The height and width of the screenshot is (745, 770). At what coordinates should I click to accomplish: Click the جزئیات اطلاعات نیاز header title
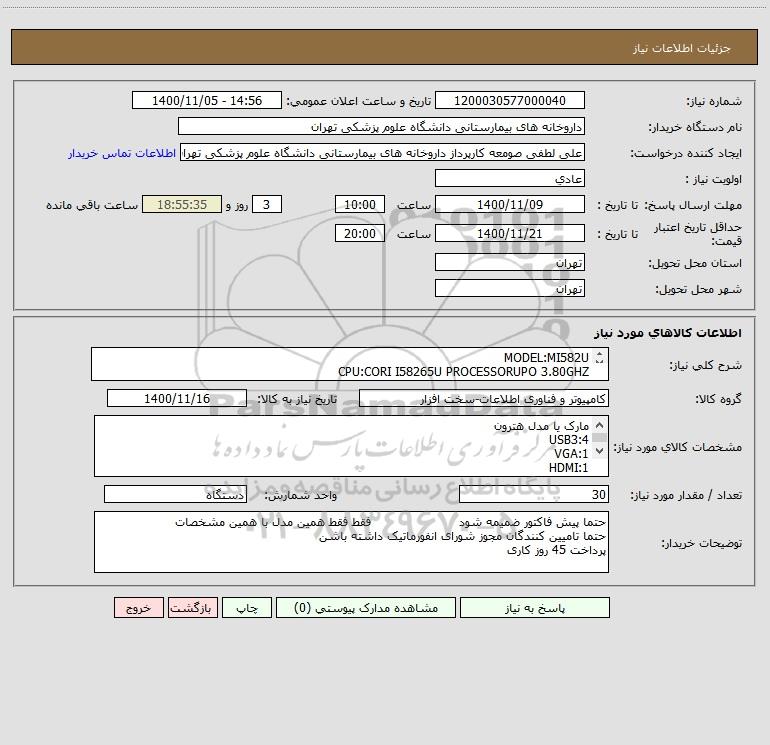click(682, 48)
